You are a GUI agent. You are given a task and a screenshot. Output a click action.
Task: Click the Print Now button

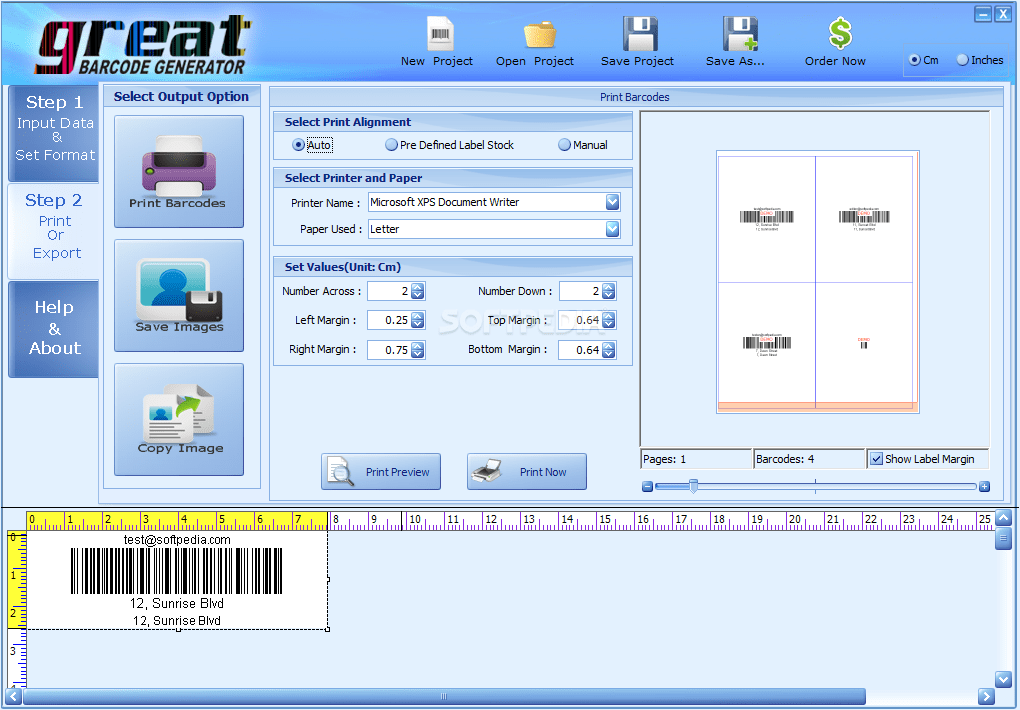click(526, 471)
